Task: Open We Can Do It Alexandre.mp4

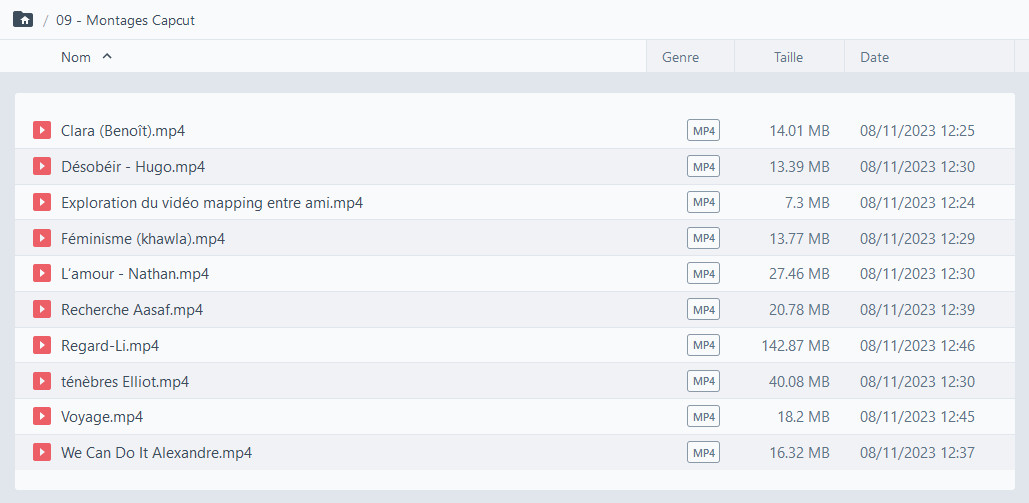Action: point(156,452)
